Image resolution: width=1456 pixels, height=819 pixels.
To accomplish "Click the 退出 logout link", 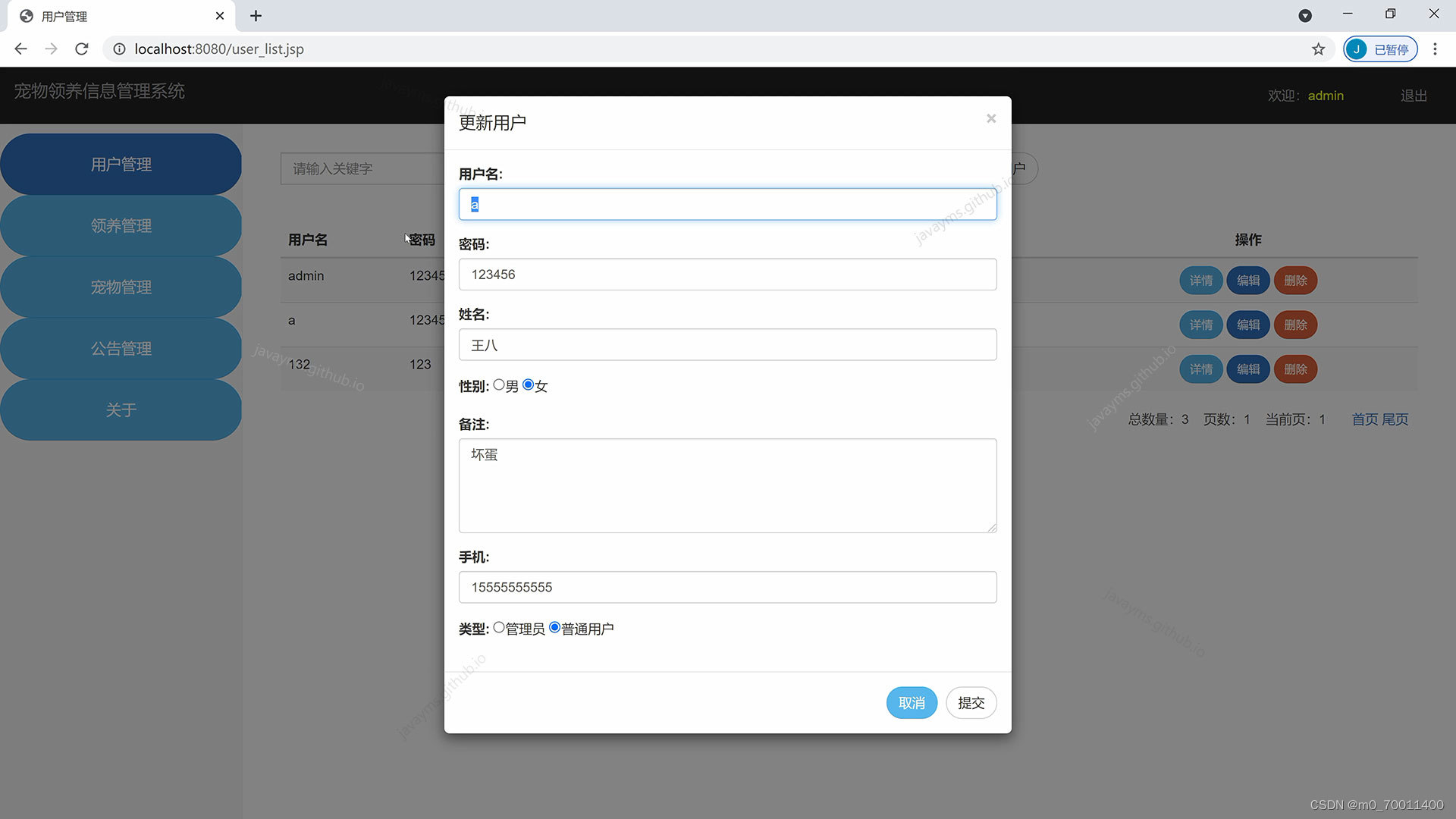I will [1412, 95].
